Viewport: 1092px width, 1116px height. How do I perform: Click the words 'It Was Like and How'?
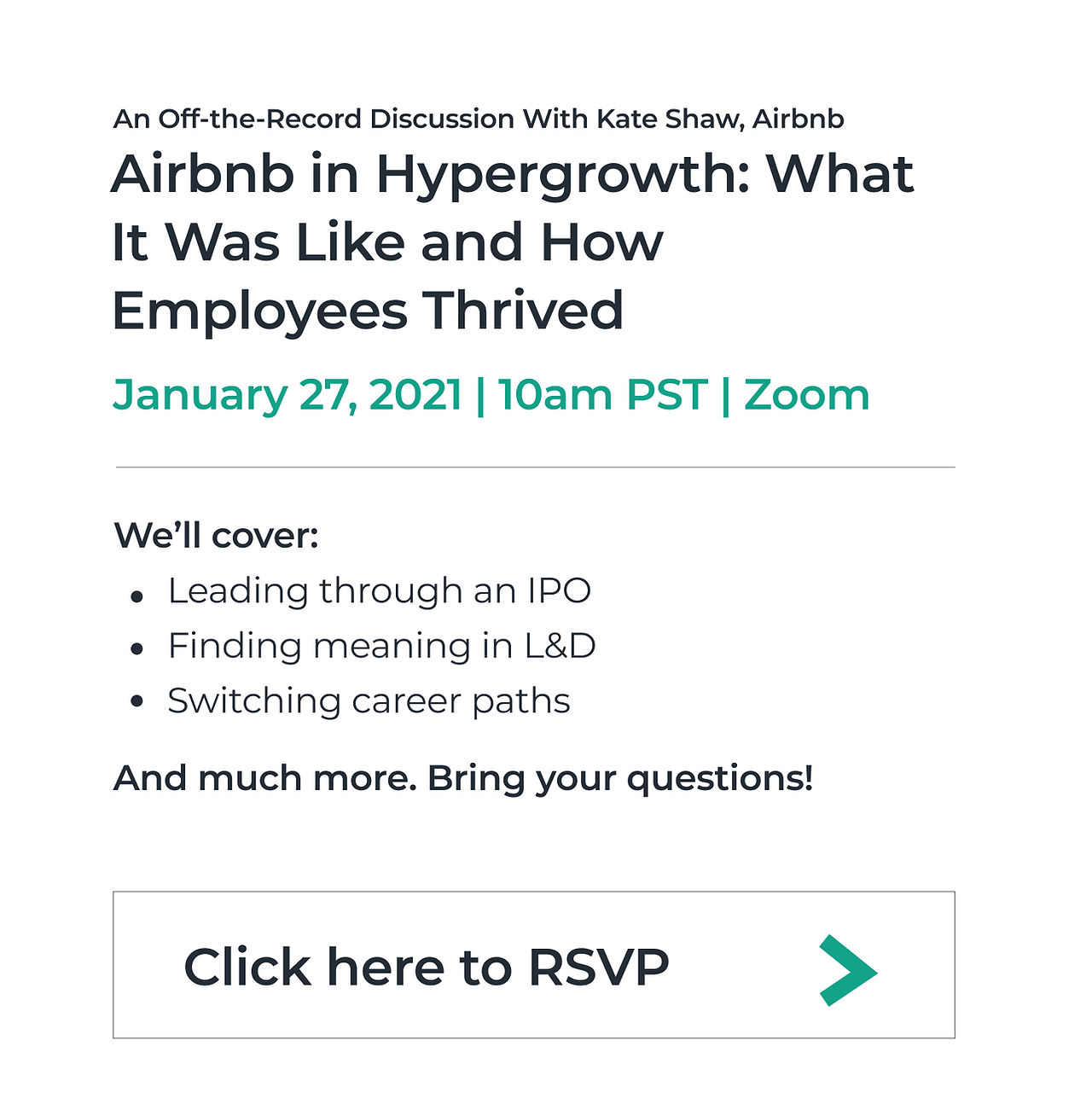[387, 242]
